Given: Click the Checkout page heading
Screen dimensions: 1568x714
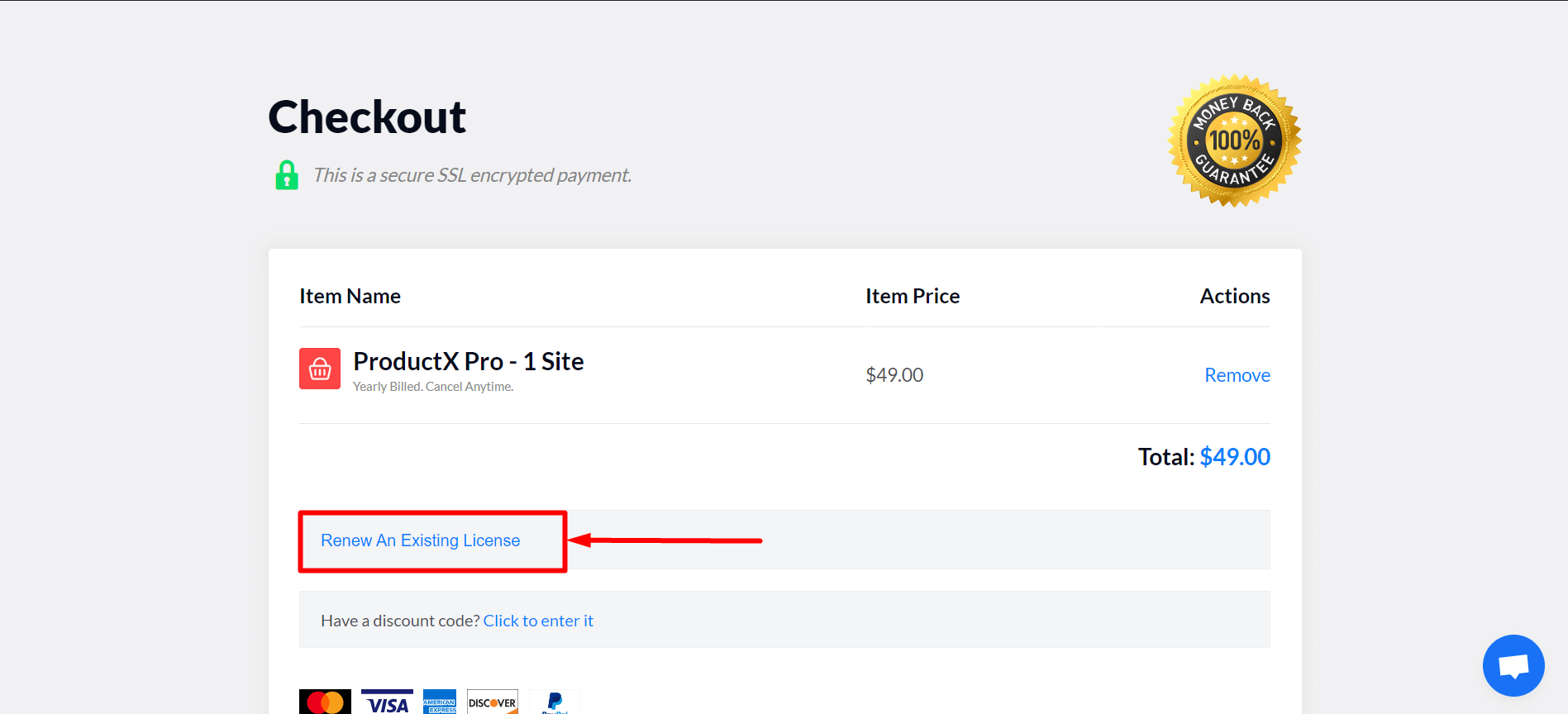Looking at the screenshot, I should 366,117.
